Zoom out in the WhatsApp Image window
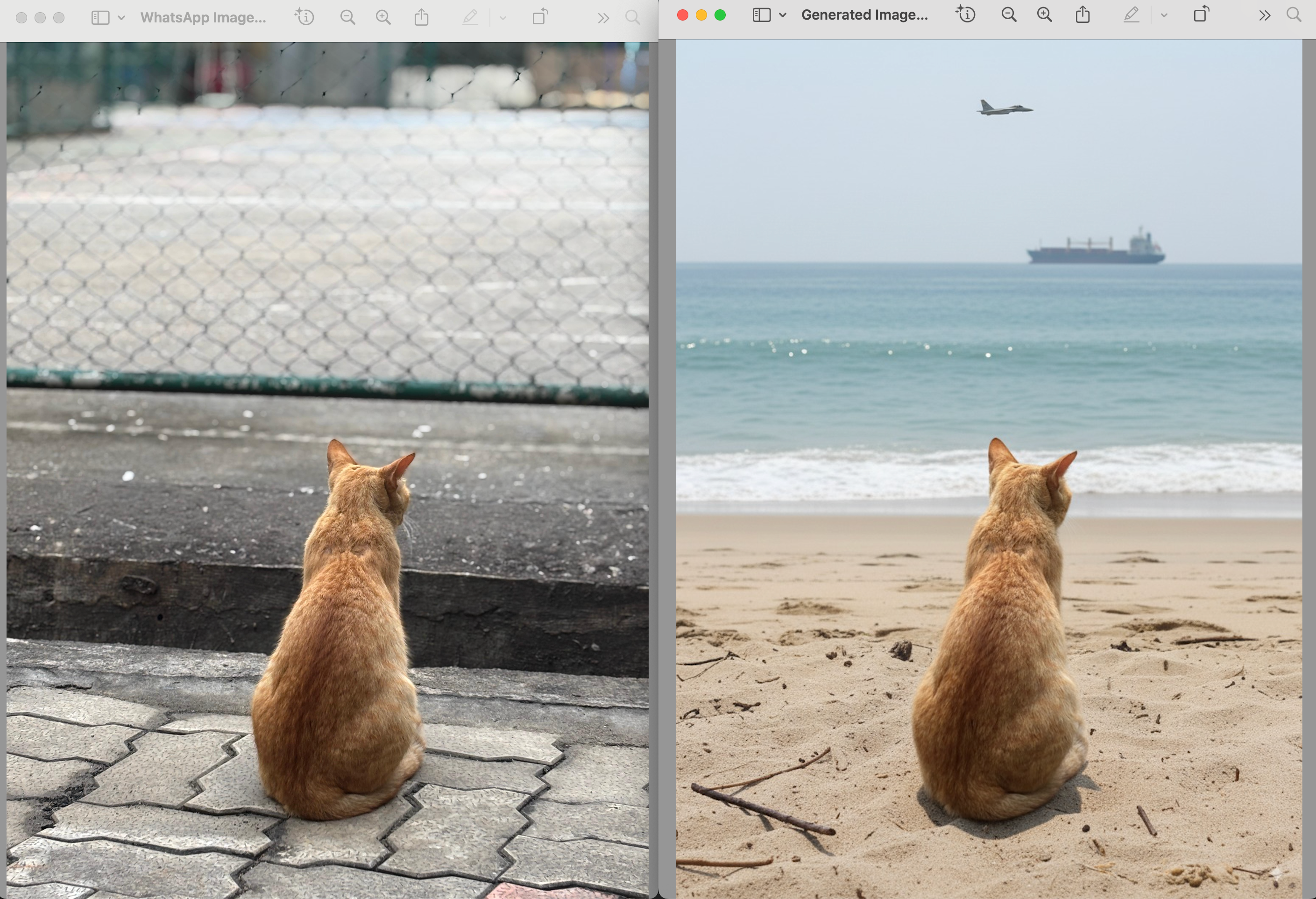1316x899 pixels. point(348,18)
